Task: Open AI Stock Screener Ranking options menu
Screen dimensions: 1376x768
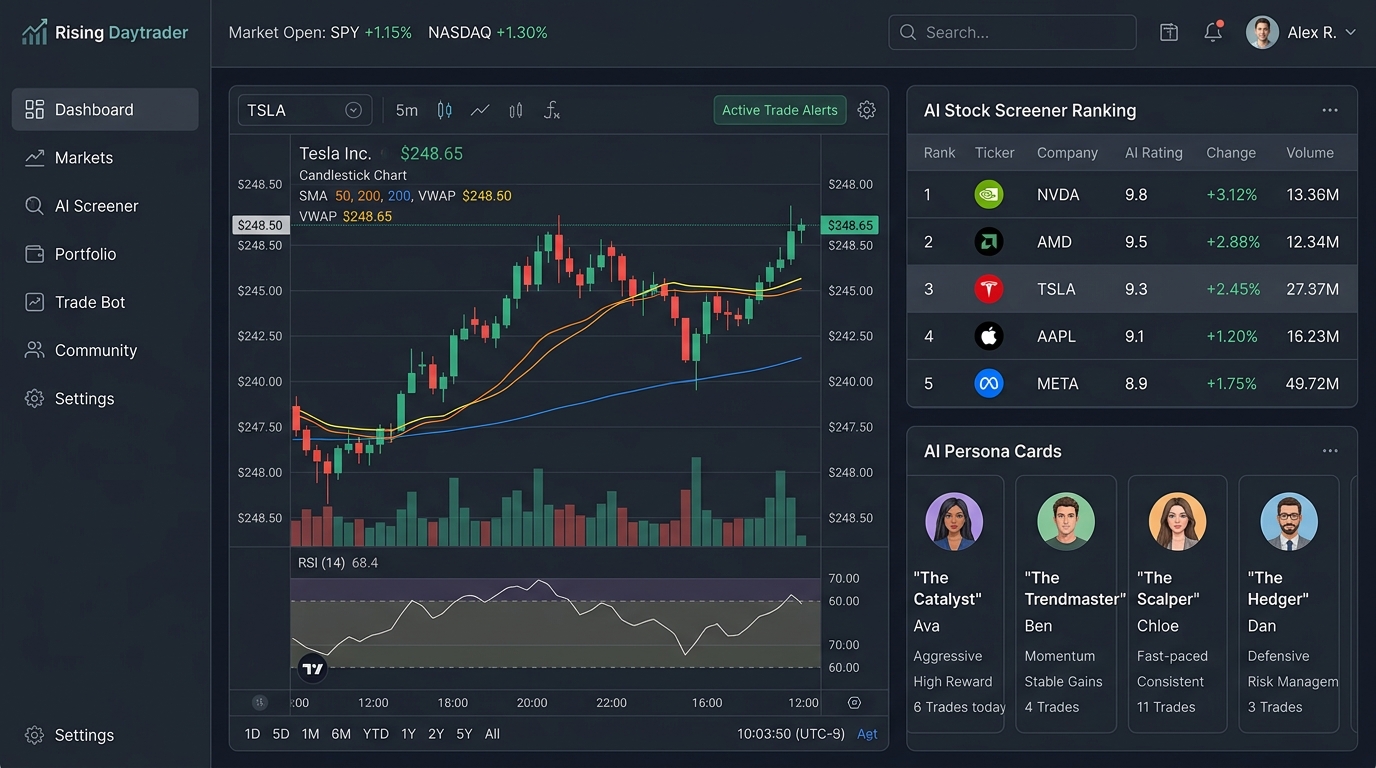Action: coord(1330,111)
